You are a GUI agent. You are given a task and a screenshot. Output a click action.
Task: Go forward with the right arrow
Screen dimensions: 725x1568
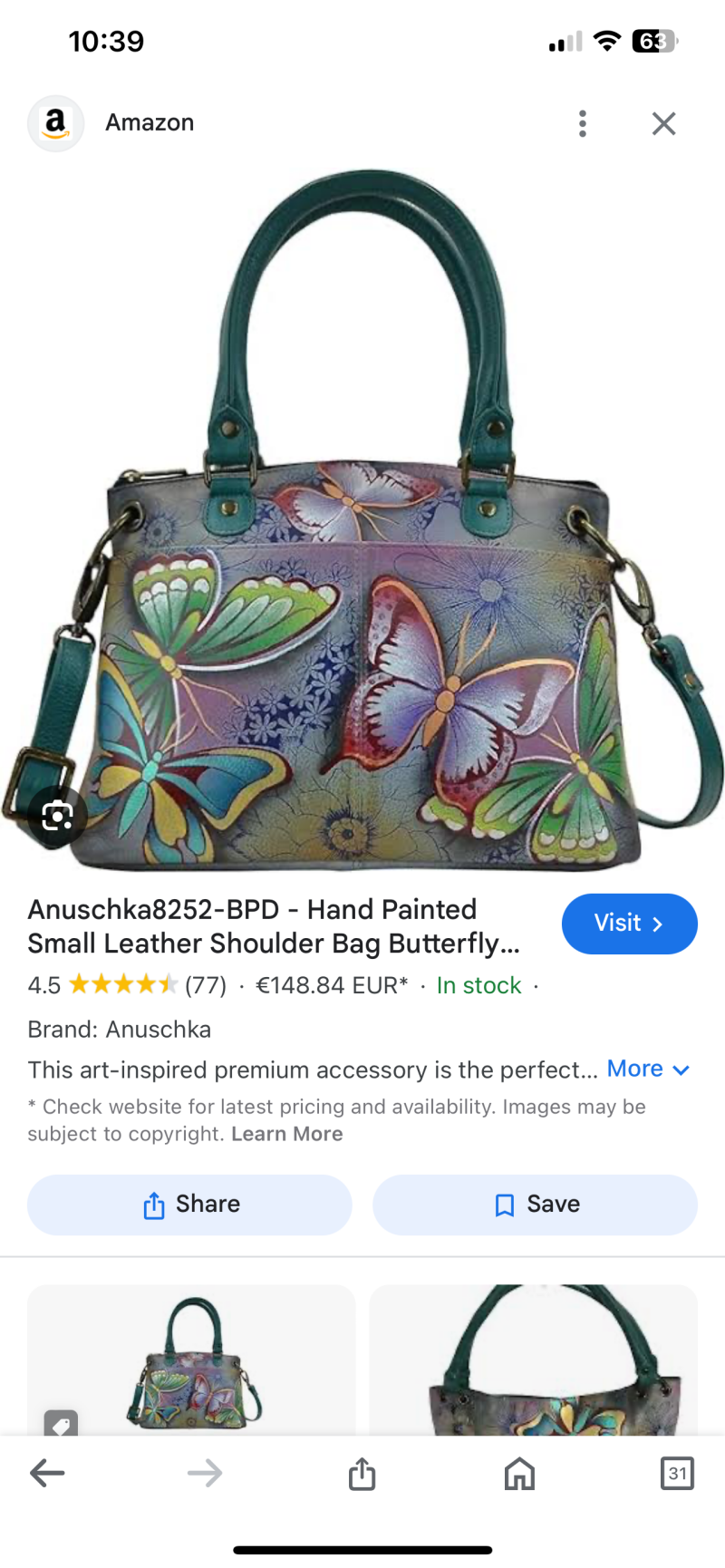[205, 1473]
